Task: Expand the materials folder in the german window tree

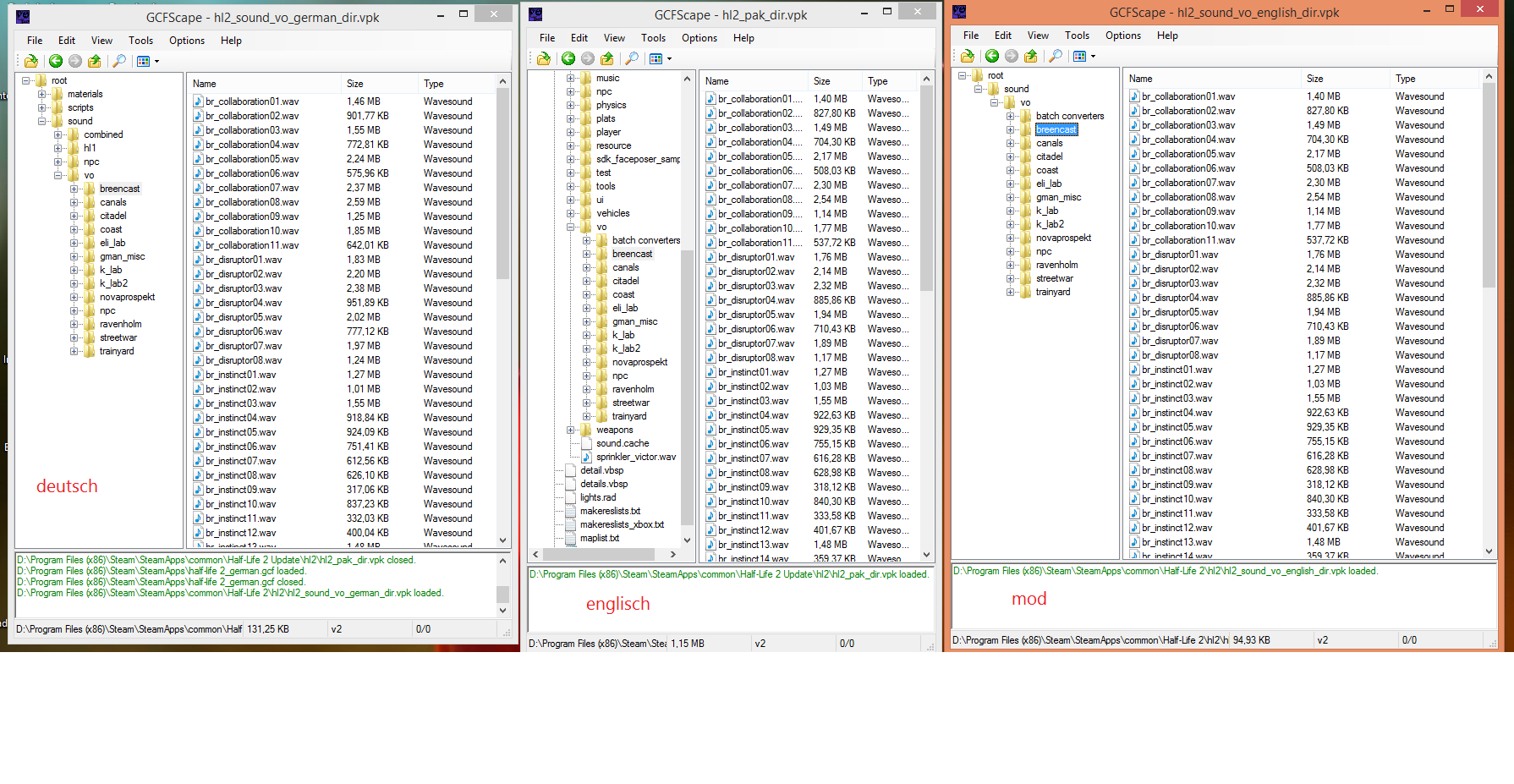Action: [x=41, y=94]
